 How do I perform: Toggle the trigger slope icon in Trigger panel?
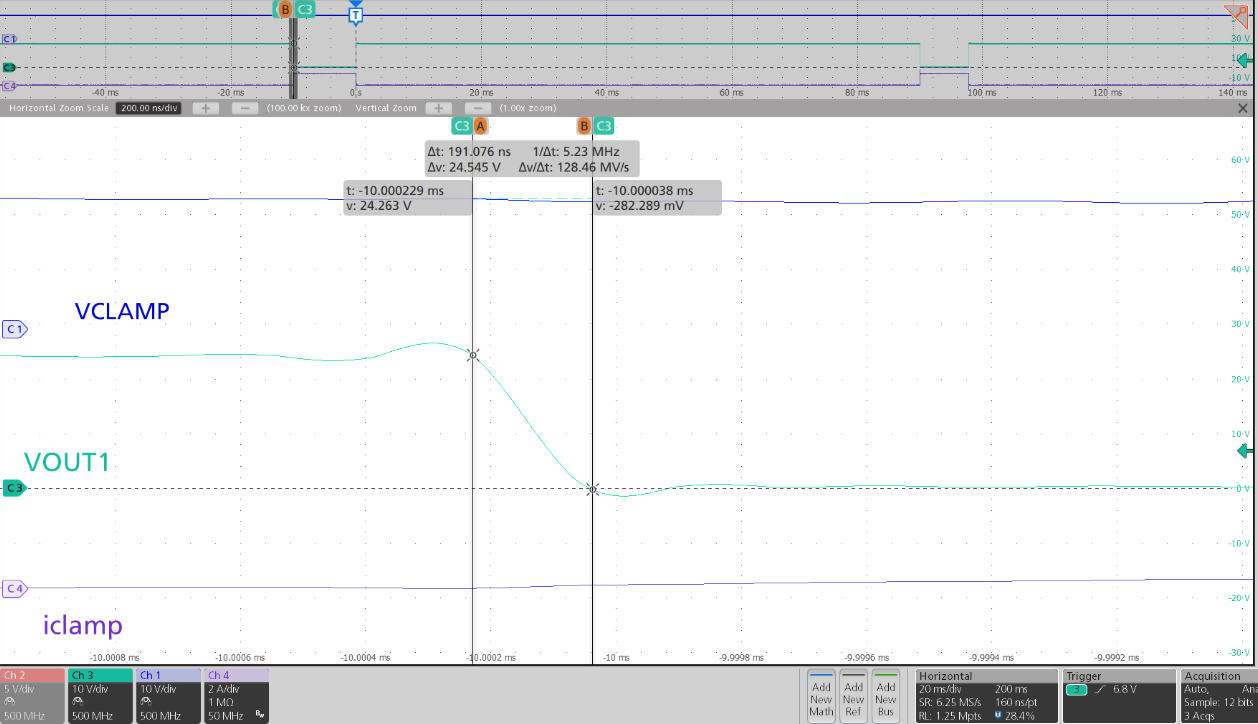pyautogui.click(x=1101, y=688)
